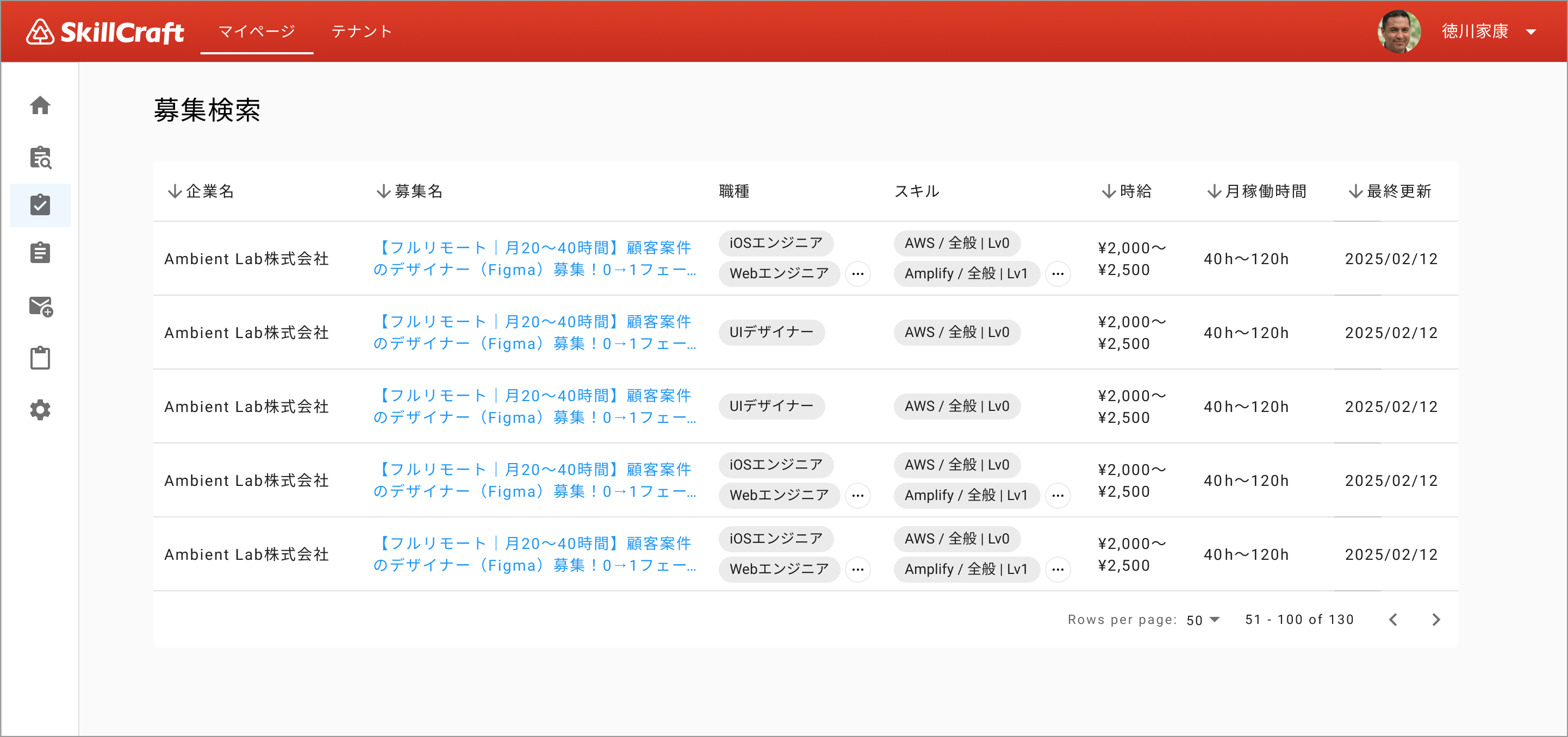Go to next page of results
Image resolution: width=1568 pixels, height=737 pixels.
point(1436,620)
